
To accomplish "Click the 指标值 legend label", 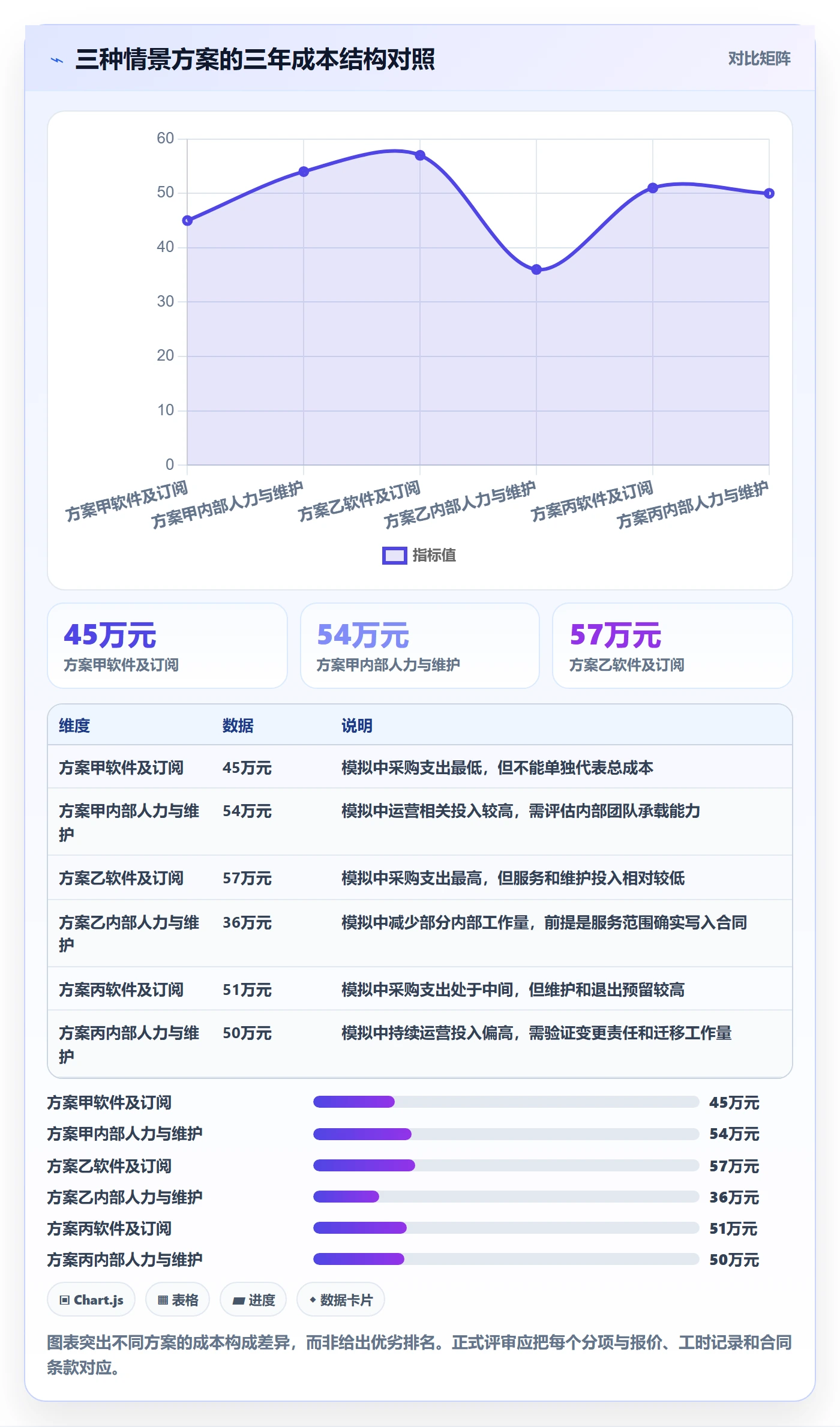I will click(434, 556).
